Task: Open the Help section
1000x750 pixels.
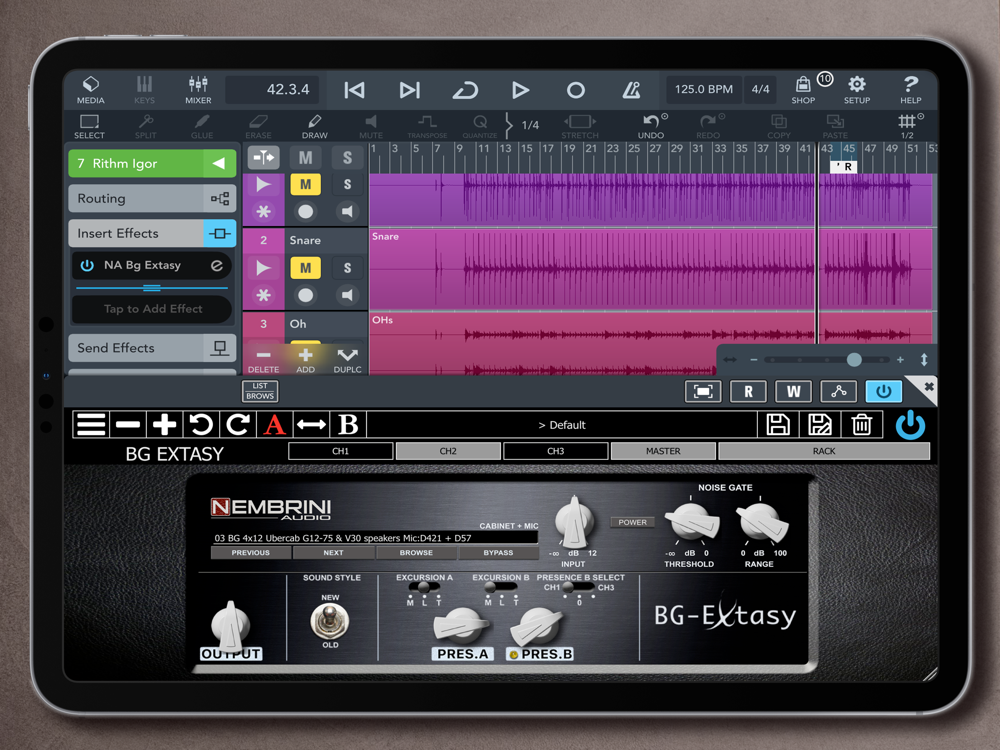Action: [x=911, y=90]
